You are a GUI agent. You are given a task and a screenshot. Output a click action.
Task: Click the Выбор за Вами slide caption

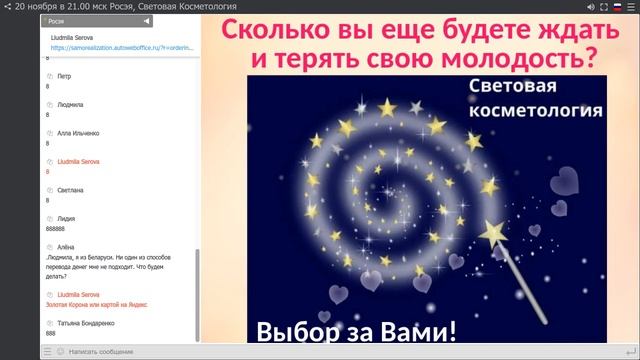pos(356,331)
